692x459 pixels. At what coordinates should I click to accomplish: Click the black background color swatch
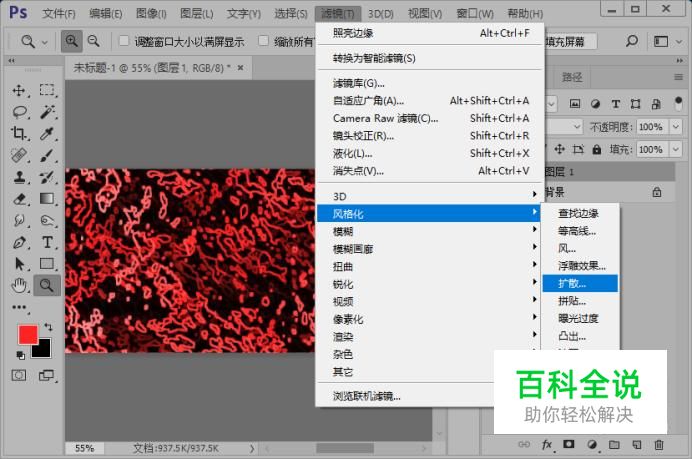point(44,350)
